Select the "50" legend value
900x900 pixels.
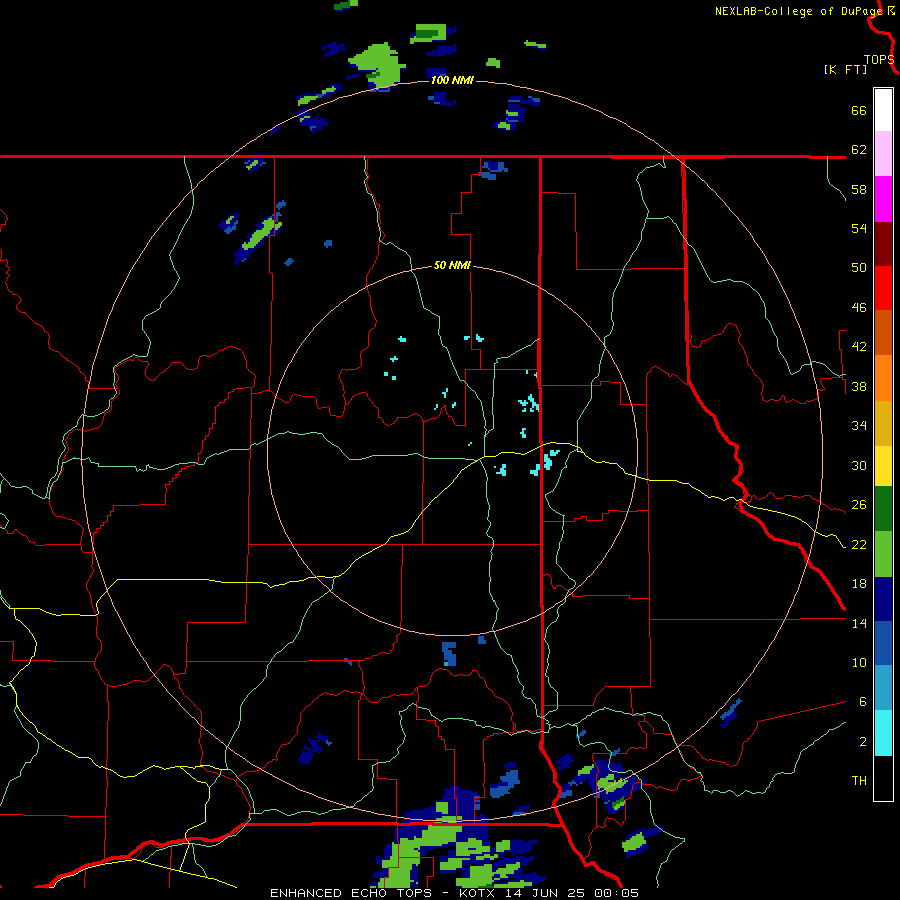click(859, 268)
